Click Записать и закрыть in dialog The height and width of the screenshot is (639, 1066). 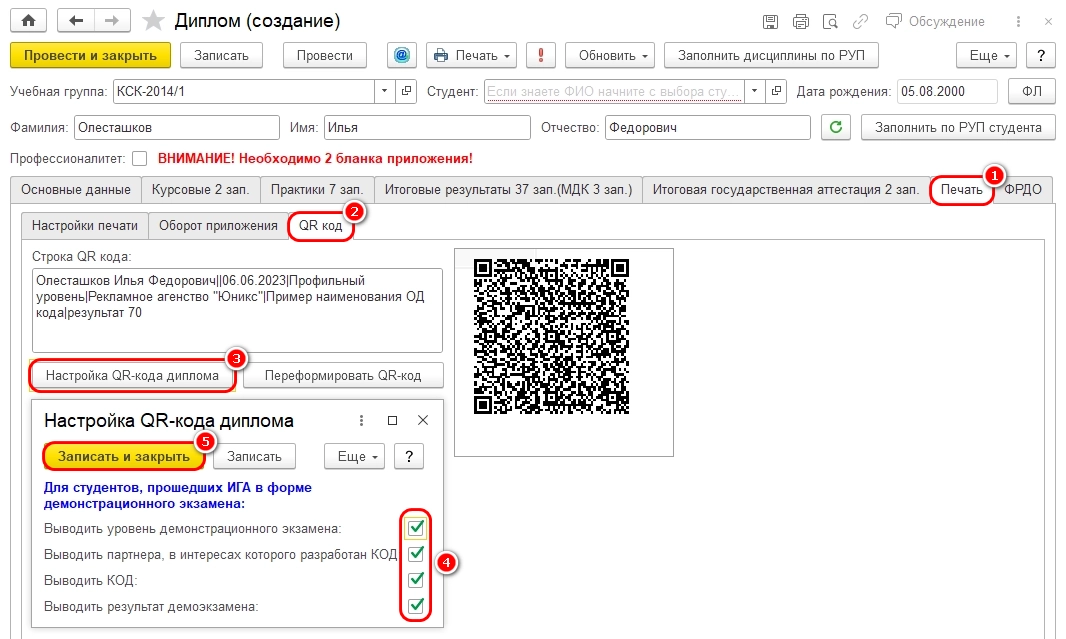pos(124,456)
